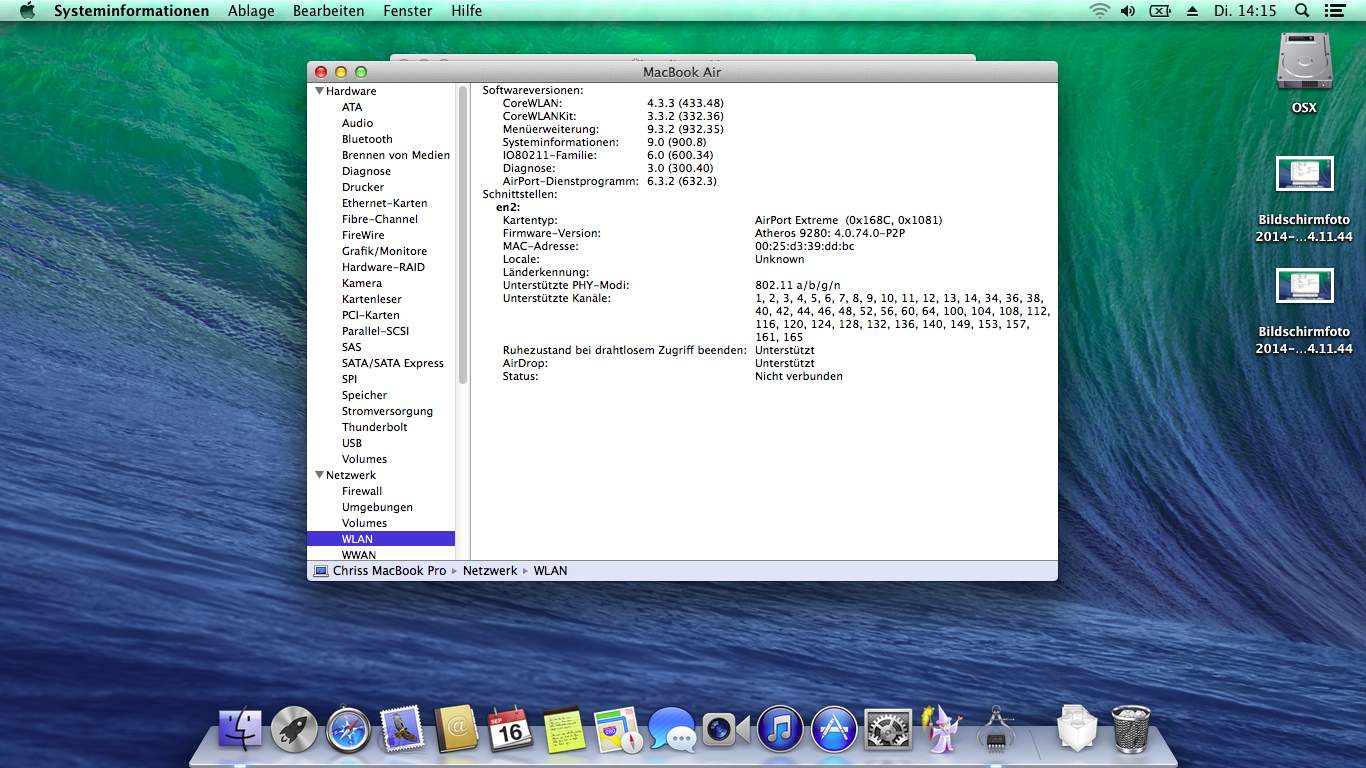Open System Preferences gear icon
Image resolution: width=1366 pixels, height=768 pixels.
(x=887, y=730)
